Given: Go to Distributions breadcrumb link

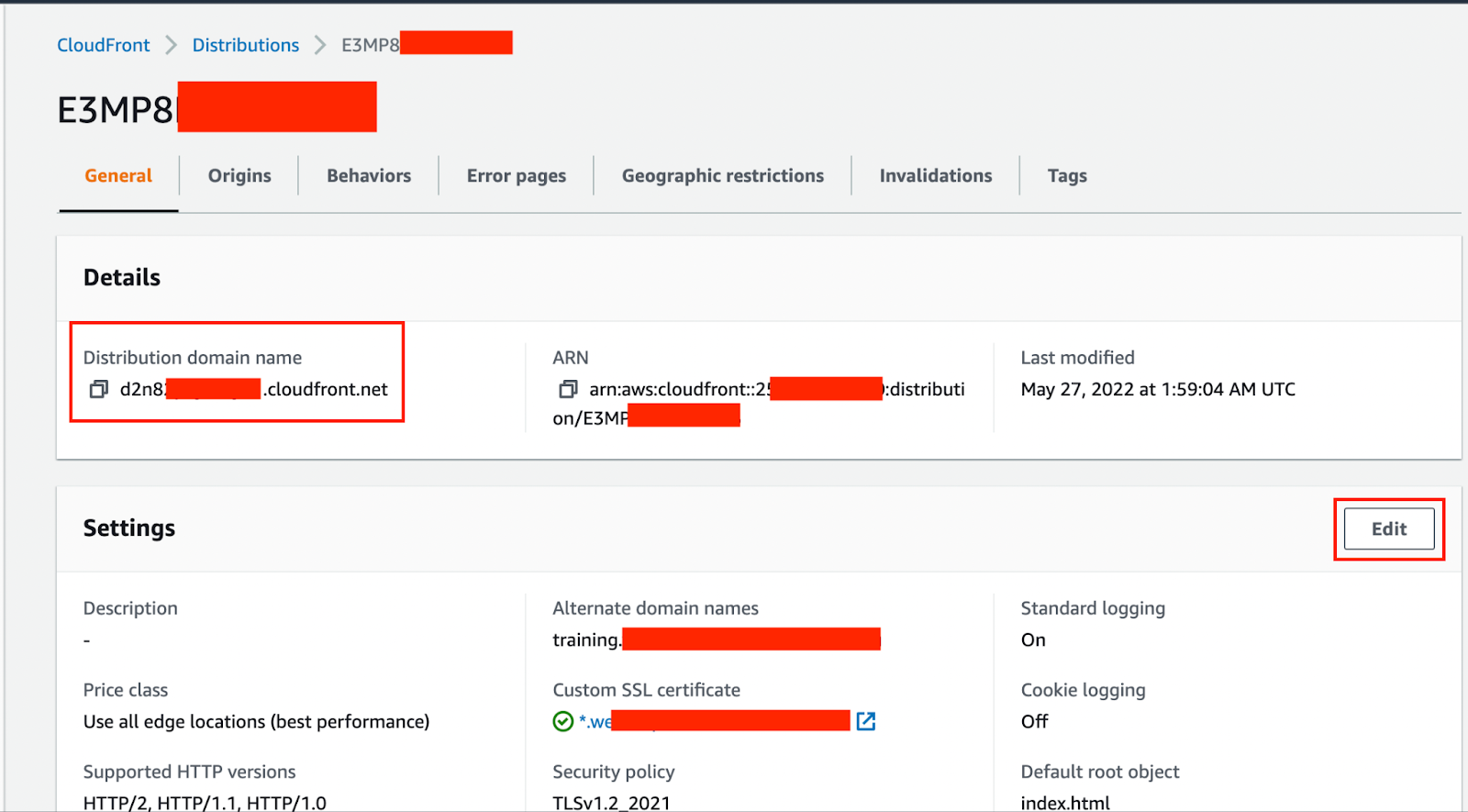Looking at the screenshot, I should pos(246,45).
